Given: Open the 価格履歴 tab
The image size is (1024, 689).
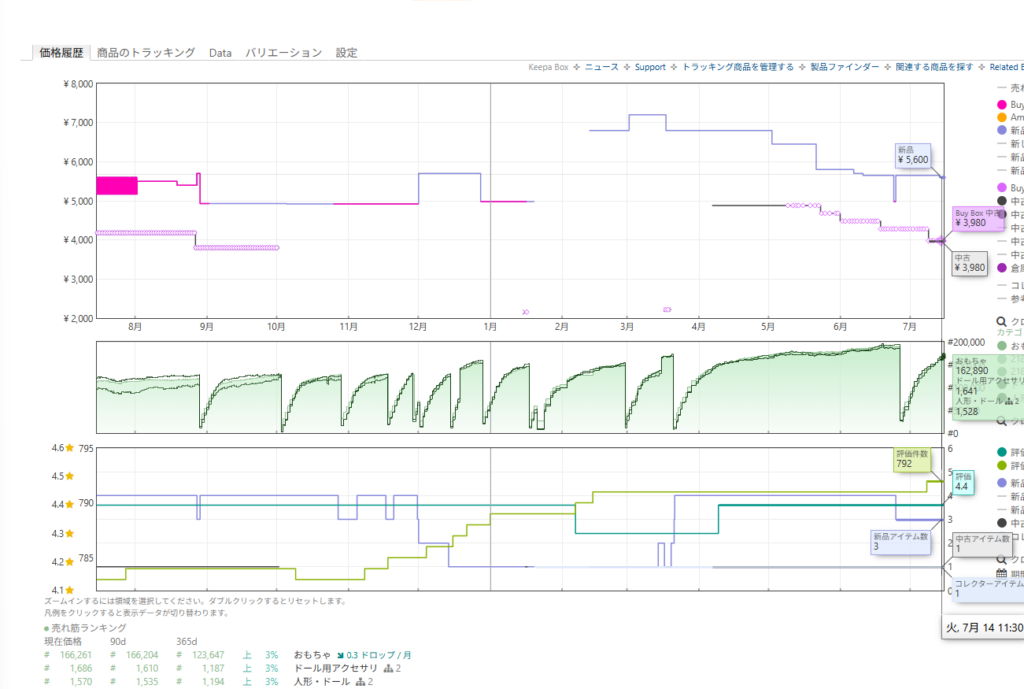Looking at the screenshot, I should (61, 53).
